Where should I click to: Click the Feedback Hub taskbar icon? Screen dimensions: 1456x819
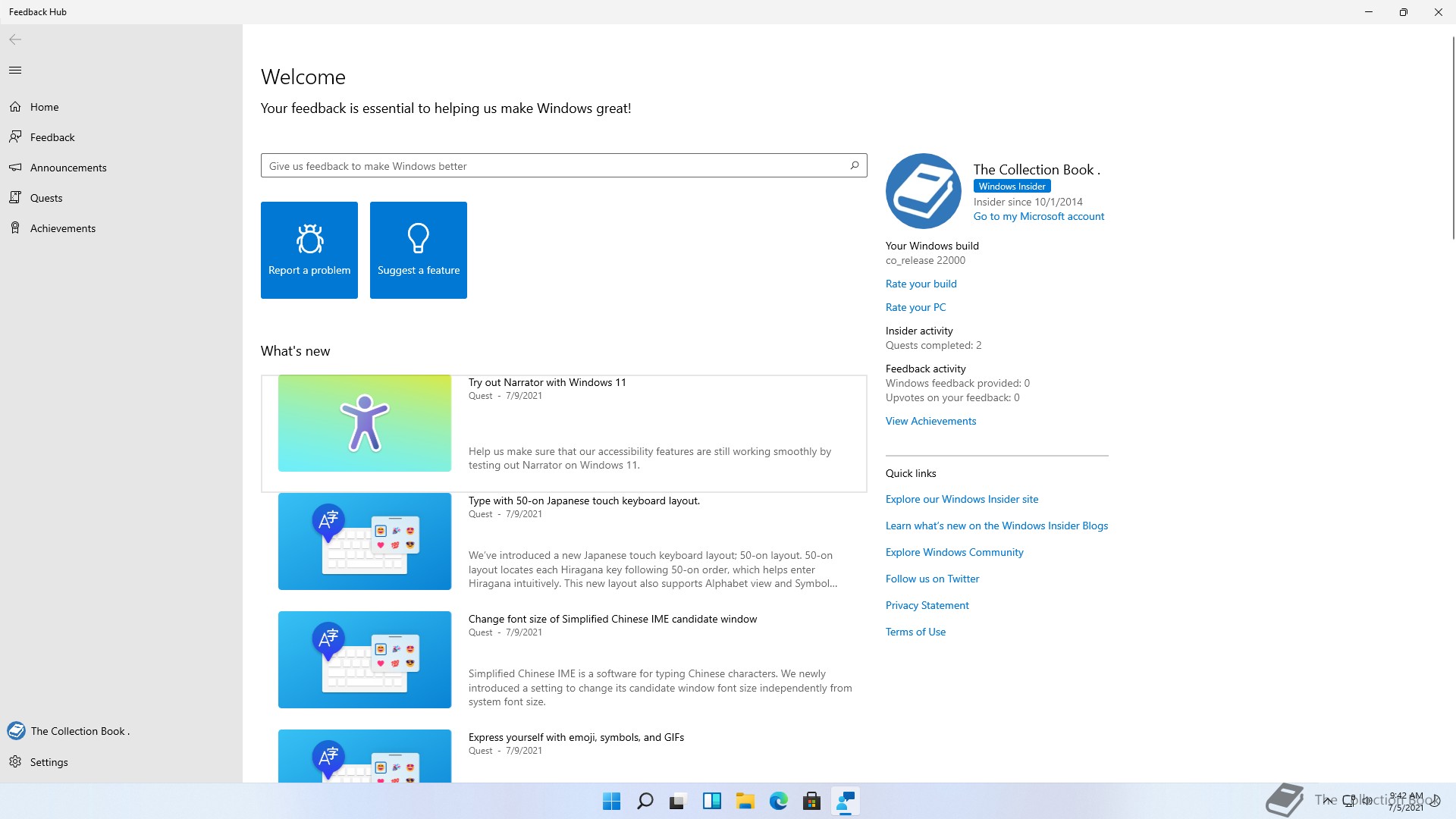click(846, 801)
